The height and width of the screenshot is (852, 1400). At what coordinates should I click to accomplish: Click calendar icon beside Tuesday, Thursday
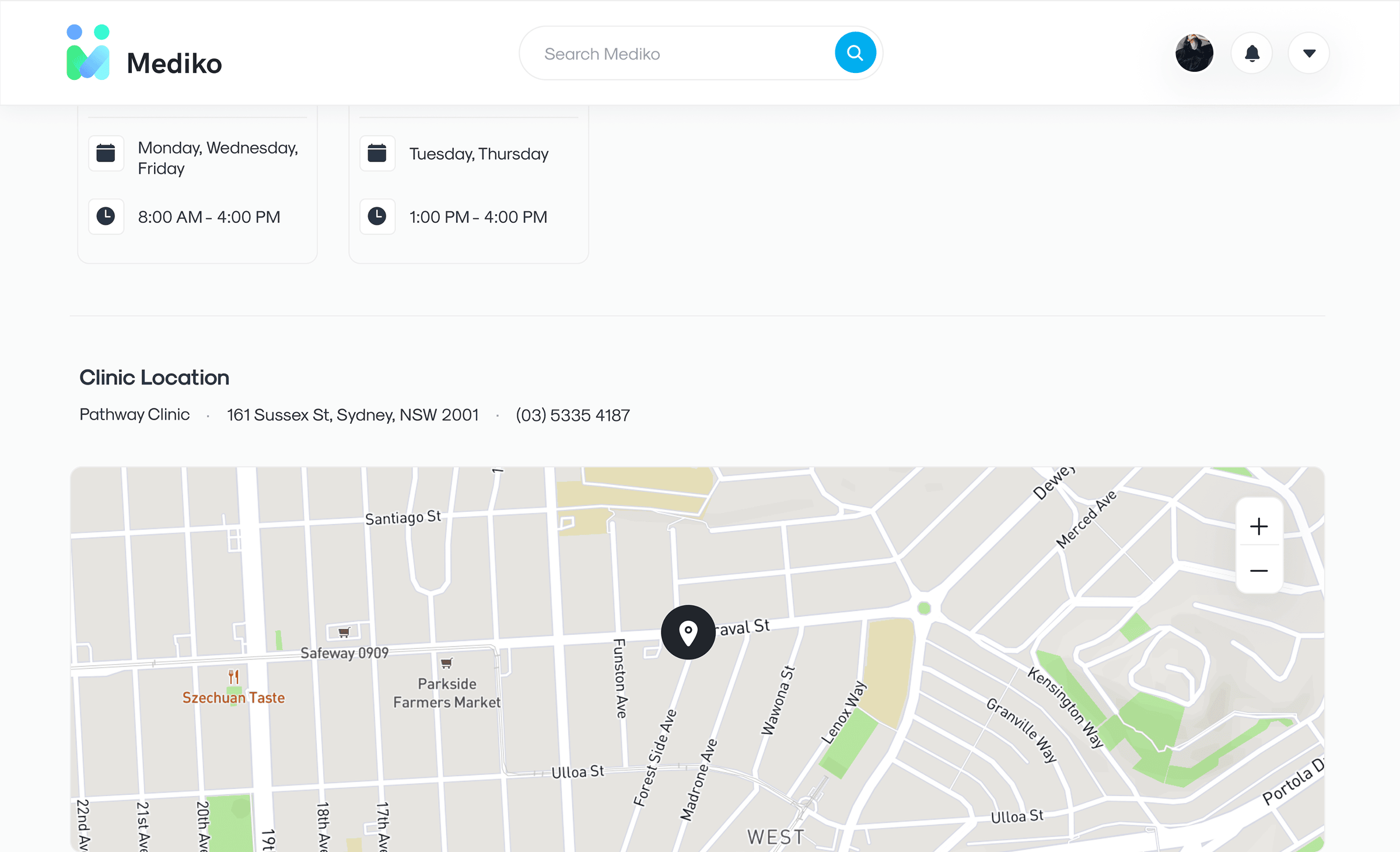click(x=377, y=153)
